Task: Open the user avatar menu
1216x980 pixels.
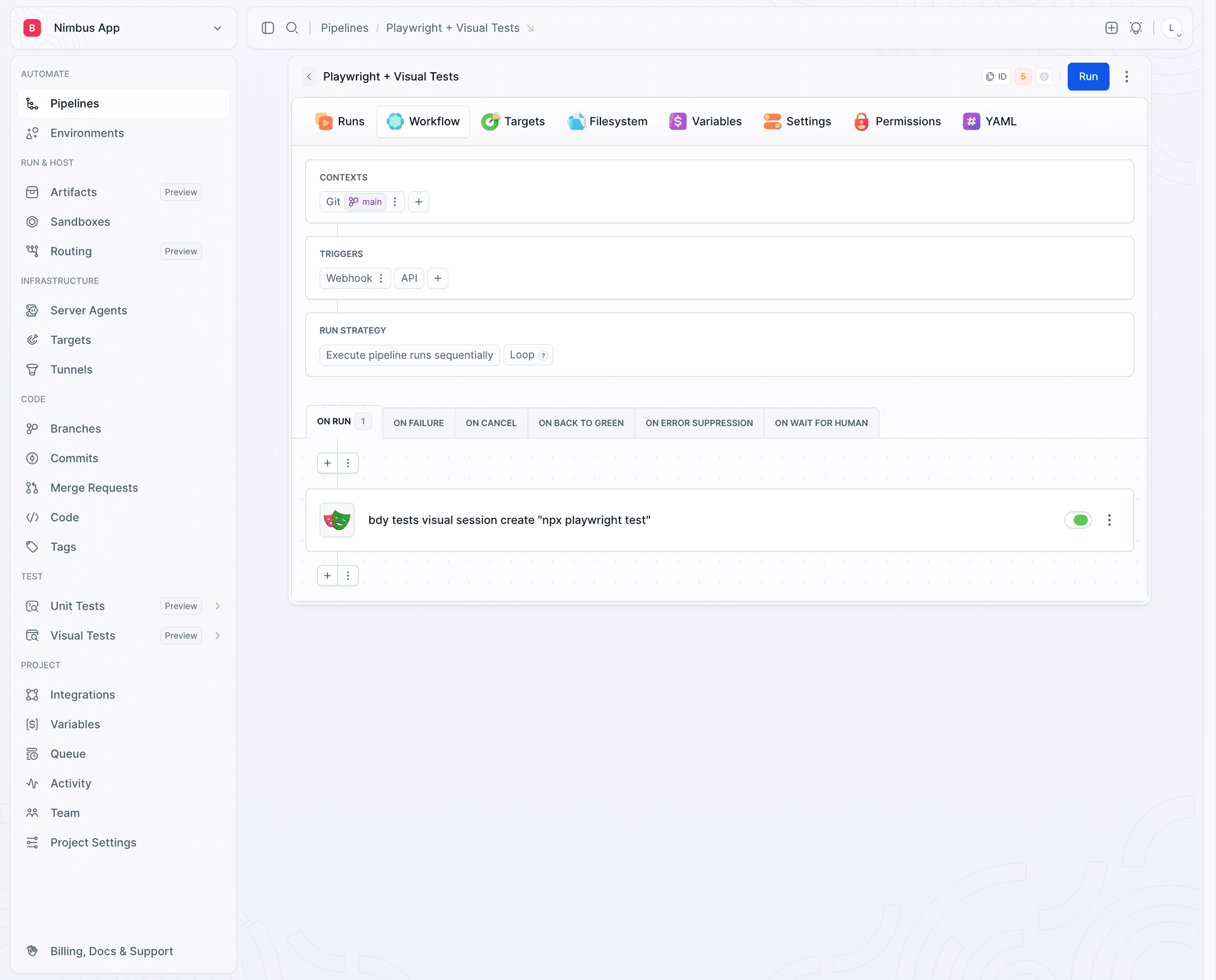Action: pyautogui.click(x=1172, y=28)
